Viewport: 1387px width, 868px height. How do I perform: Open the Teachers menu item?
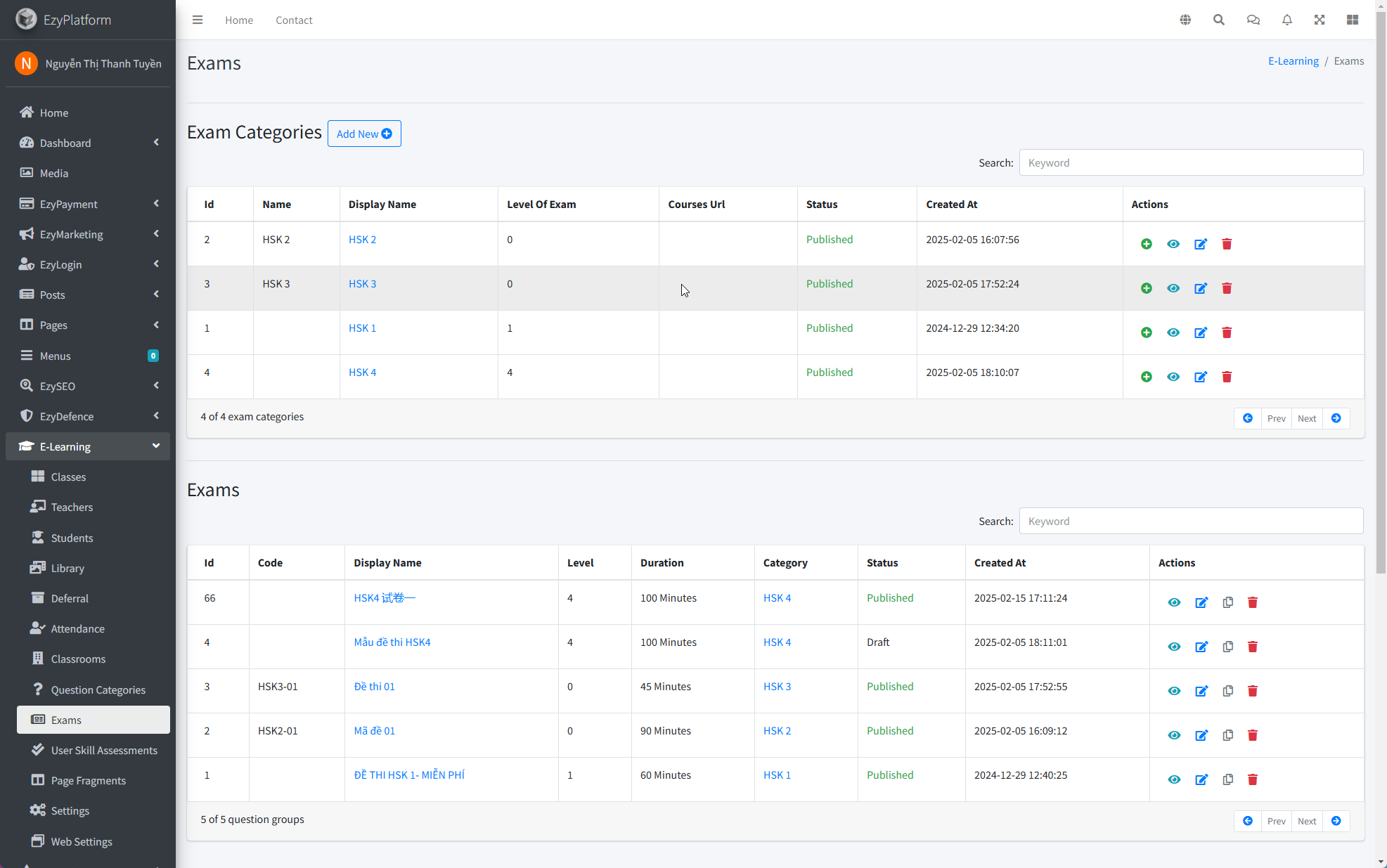pyautogui.click(x=93, y=507)
